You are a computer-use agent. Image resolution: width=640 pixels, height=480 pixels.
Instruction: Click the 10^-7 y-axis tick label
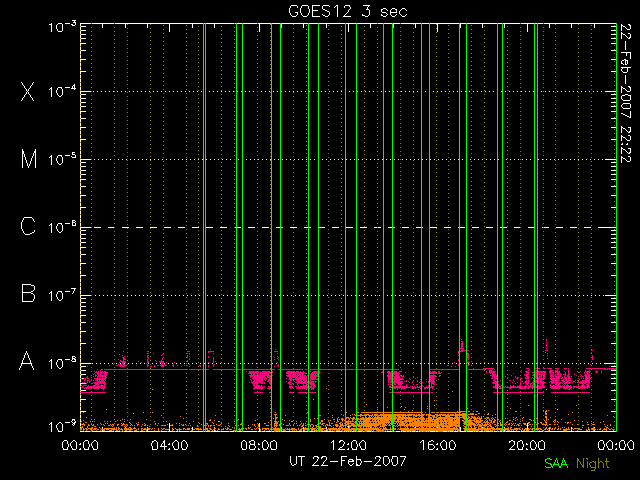[x=62, y=295]
